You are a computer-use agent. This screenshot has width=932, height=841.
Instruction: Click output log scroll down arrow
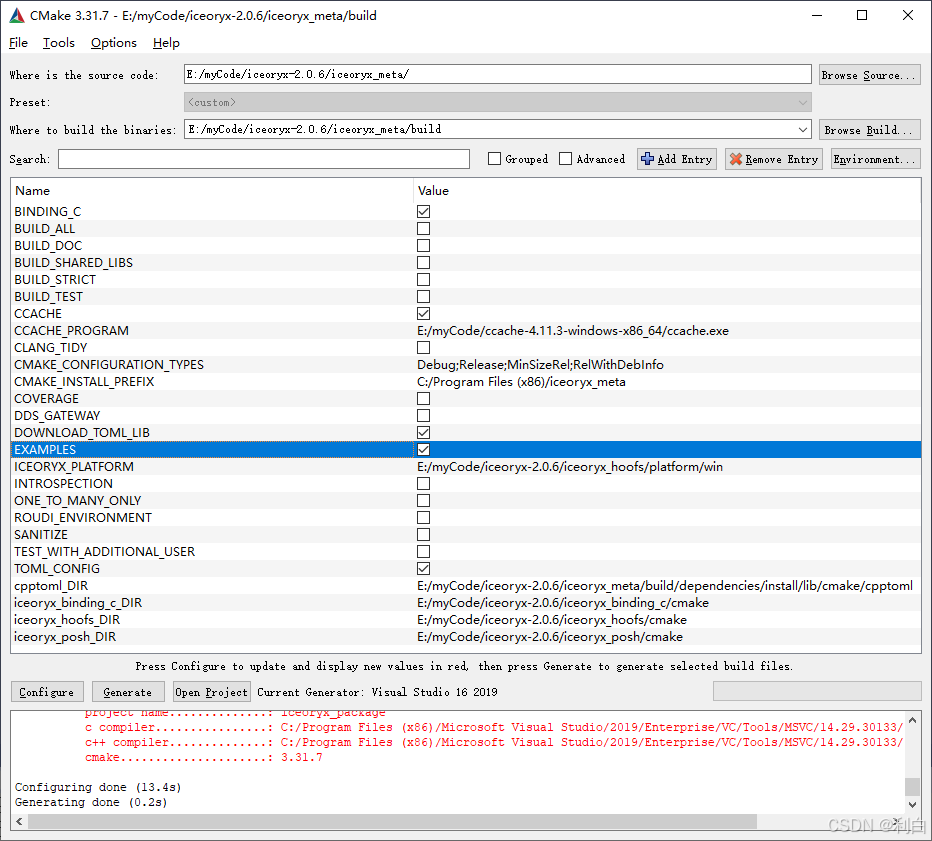click(912, 805)
